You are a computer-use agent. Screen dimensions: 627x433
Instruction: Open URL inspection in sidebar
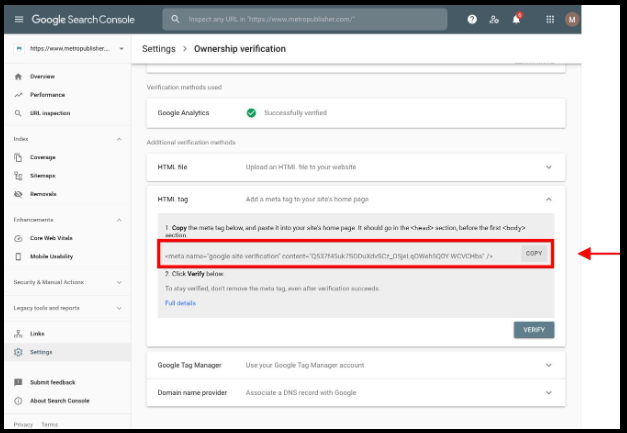(50, 113)
